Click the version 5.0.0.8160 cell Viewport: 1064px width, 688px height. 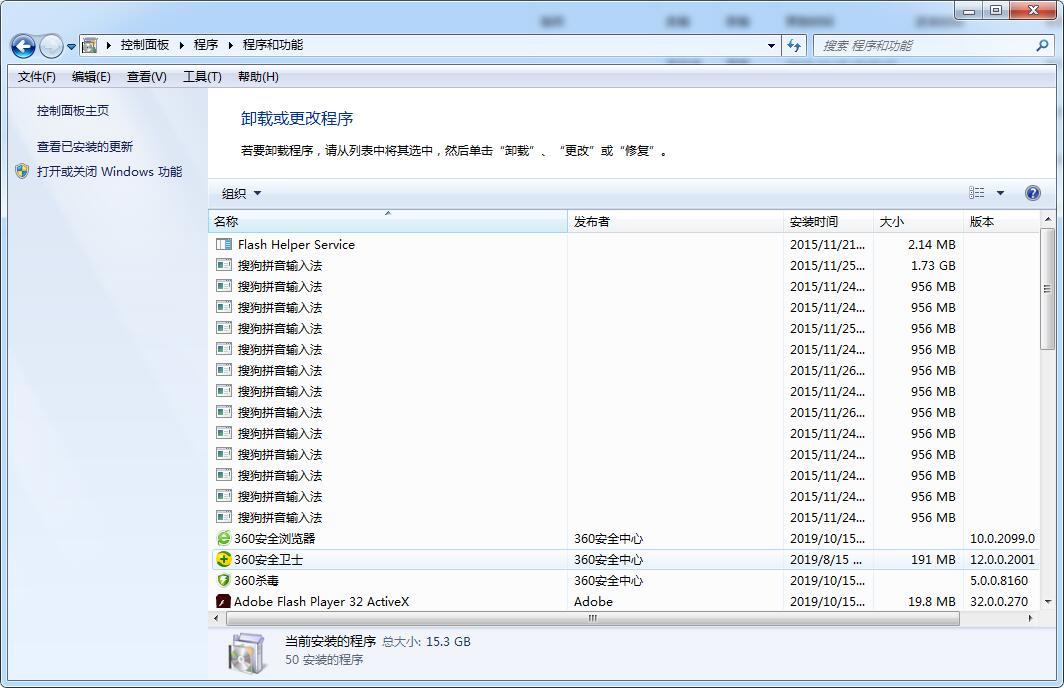tap(999, 581)
